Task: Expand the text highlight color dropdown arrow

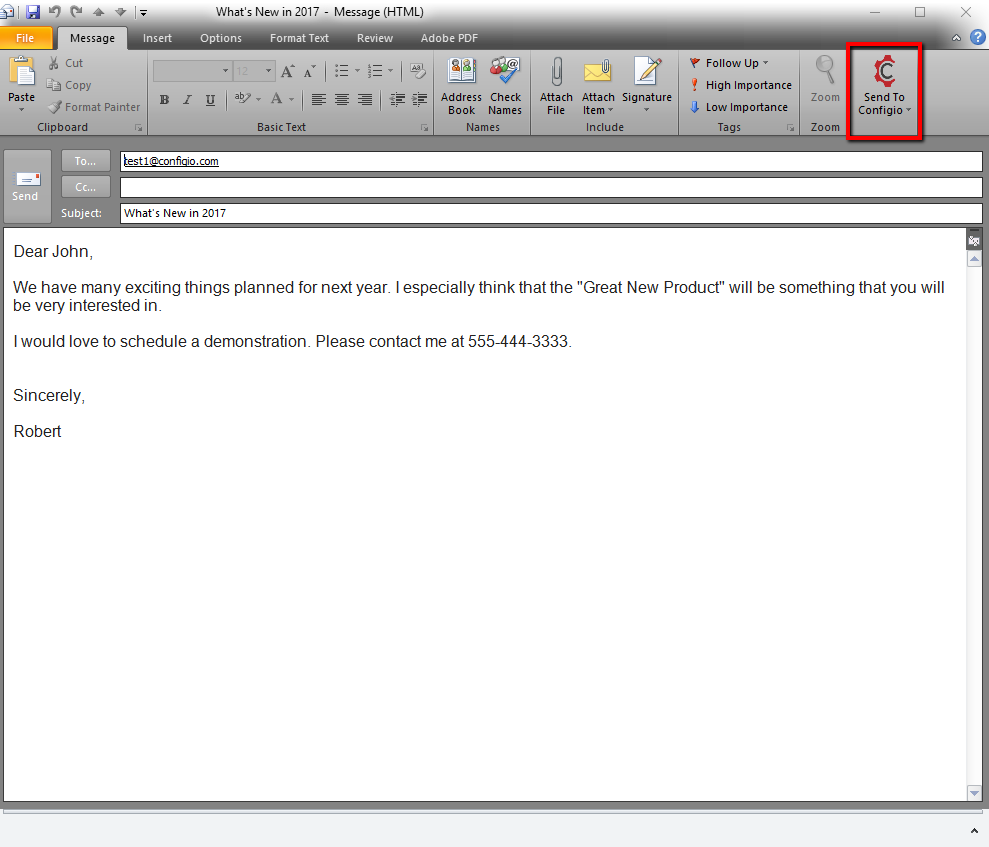Action: [259, 100]
